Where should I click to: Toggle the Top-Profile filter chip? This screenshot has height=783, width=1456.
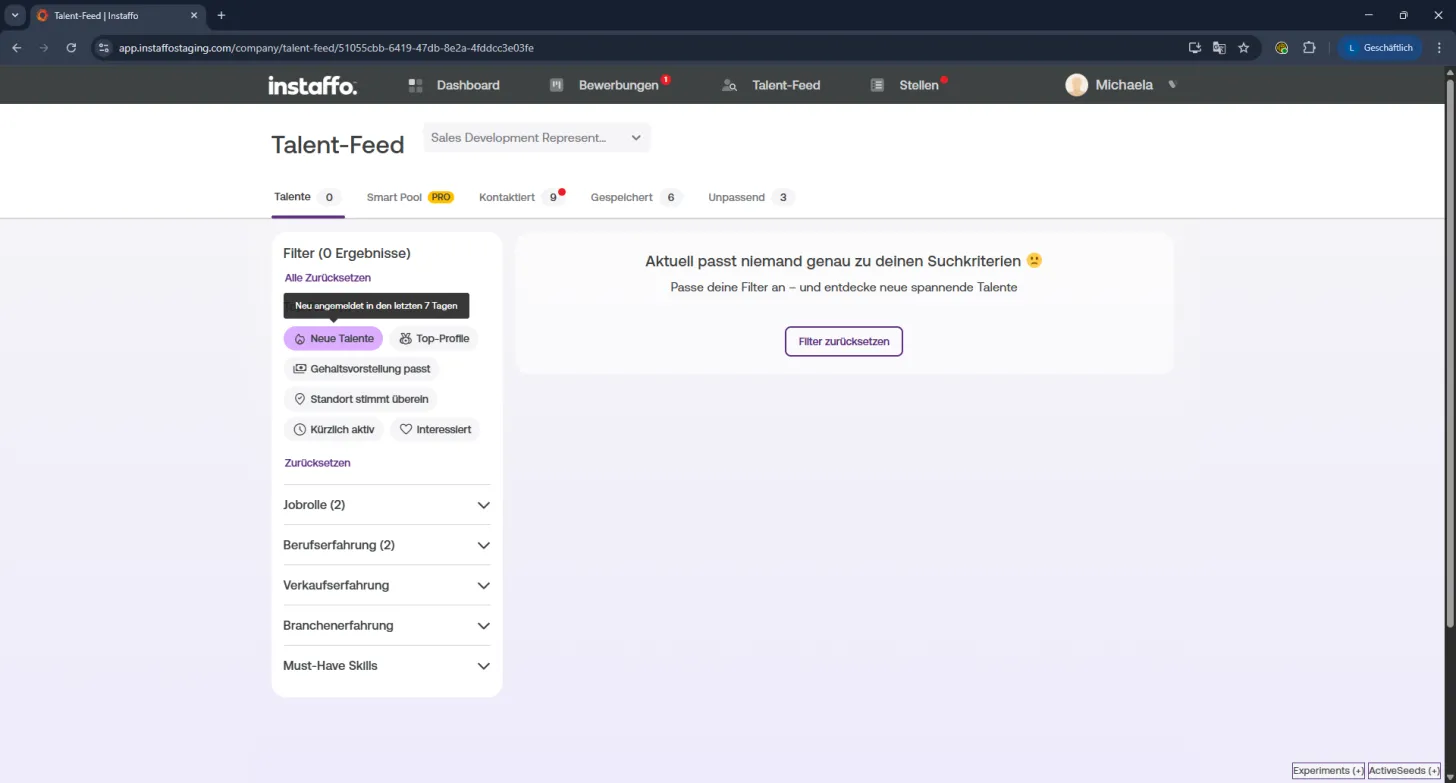tap(434, 339)
